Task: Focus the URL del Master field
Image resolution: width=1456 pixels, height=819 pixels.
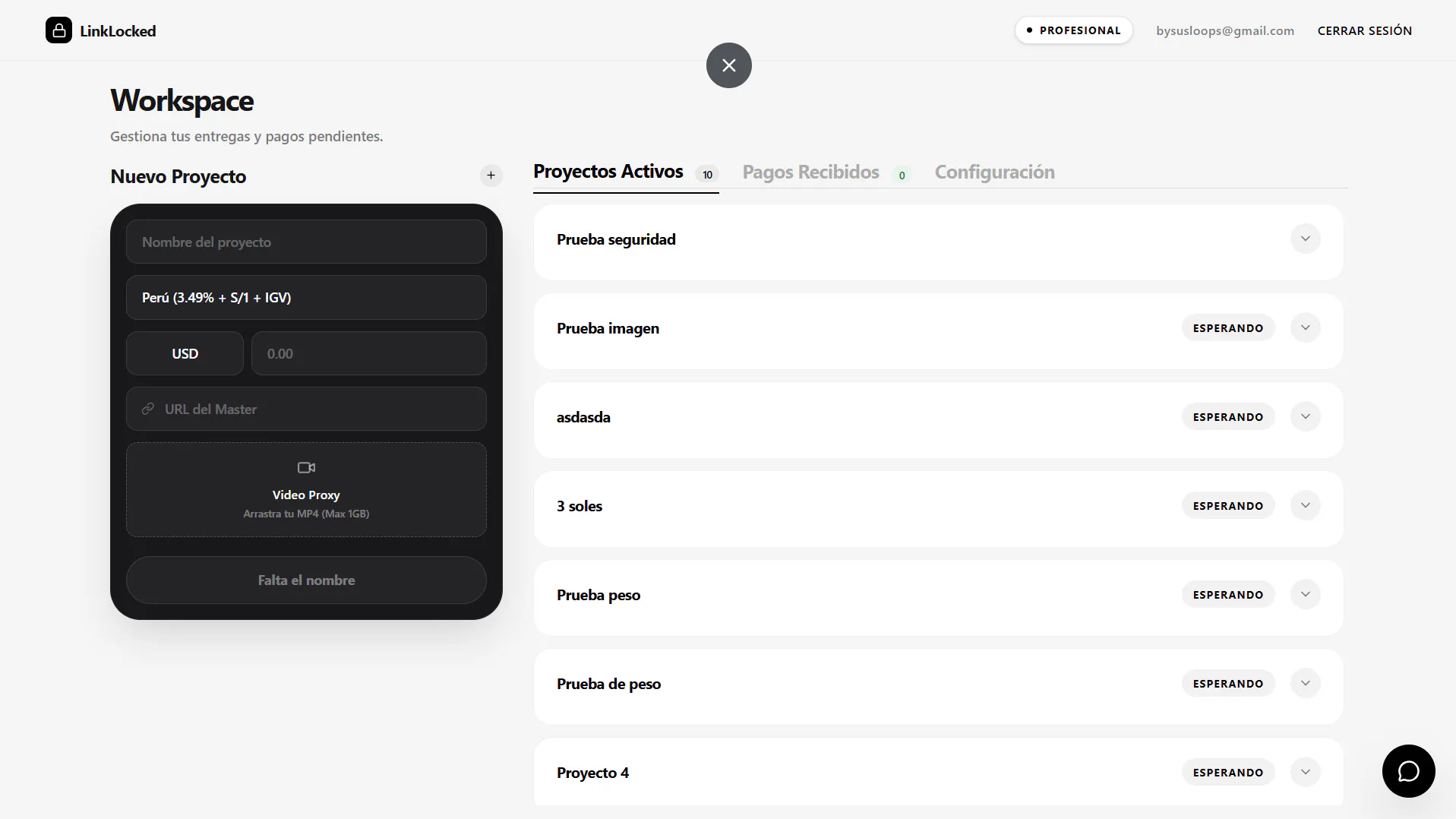Action: pyautogui.click(x=306, y=409)
